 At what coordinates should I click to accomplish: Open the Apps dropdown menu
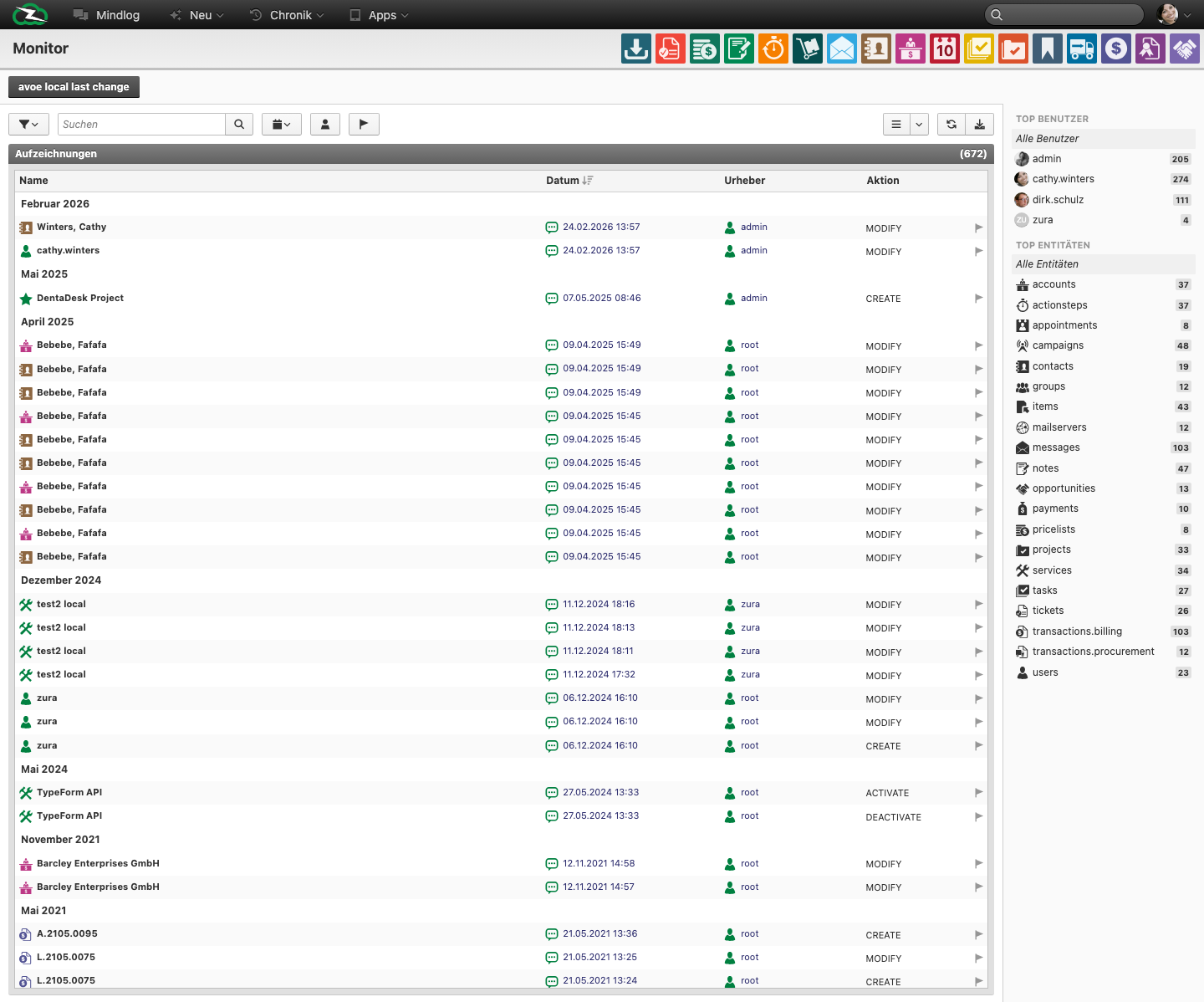[379, 15]
